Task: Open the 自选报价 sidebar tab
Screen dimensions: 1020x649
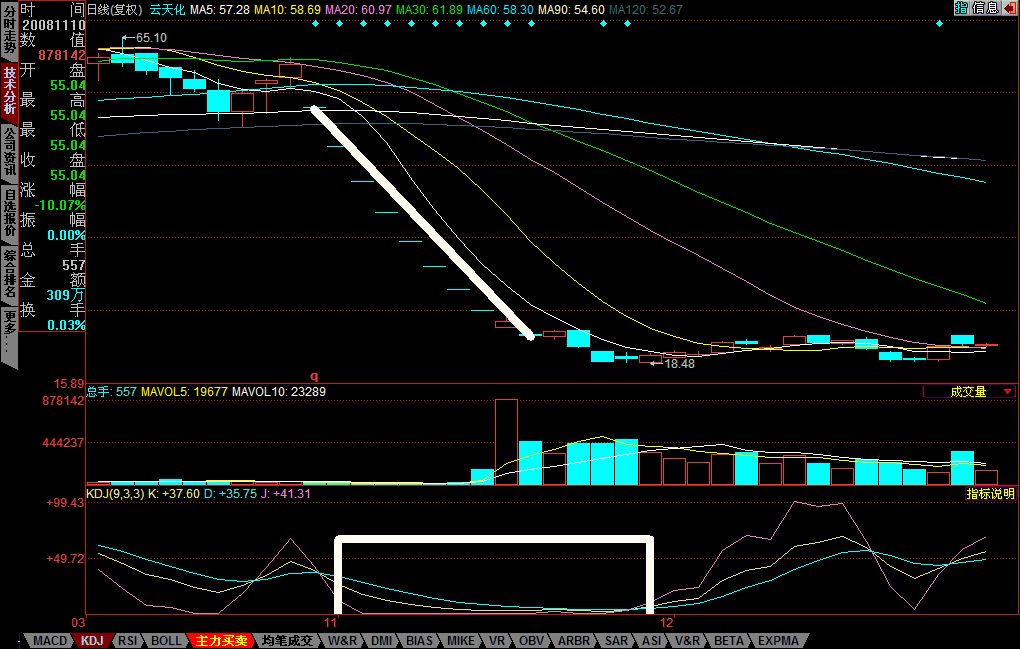Action: [x=9, y=211]
